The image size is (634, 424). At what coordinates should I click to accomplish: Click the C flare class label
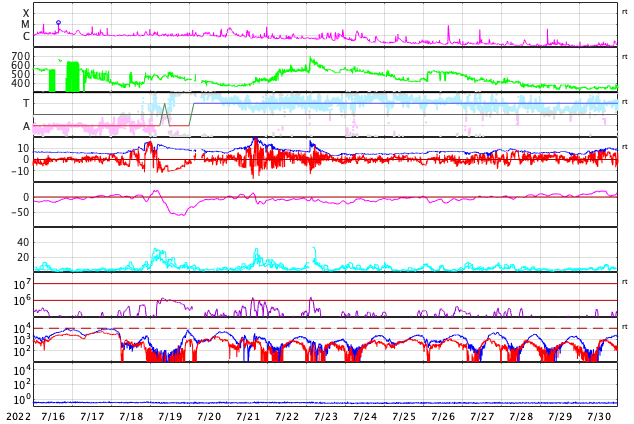(x=26, y=36)
